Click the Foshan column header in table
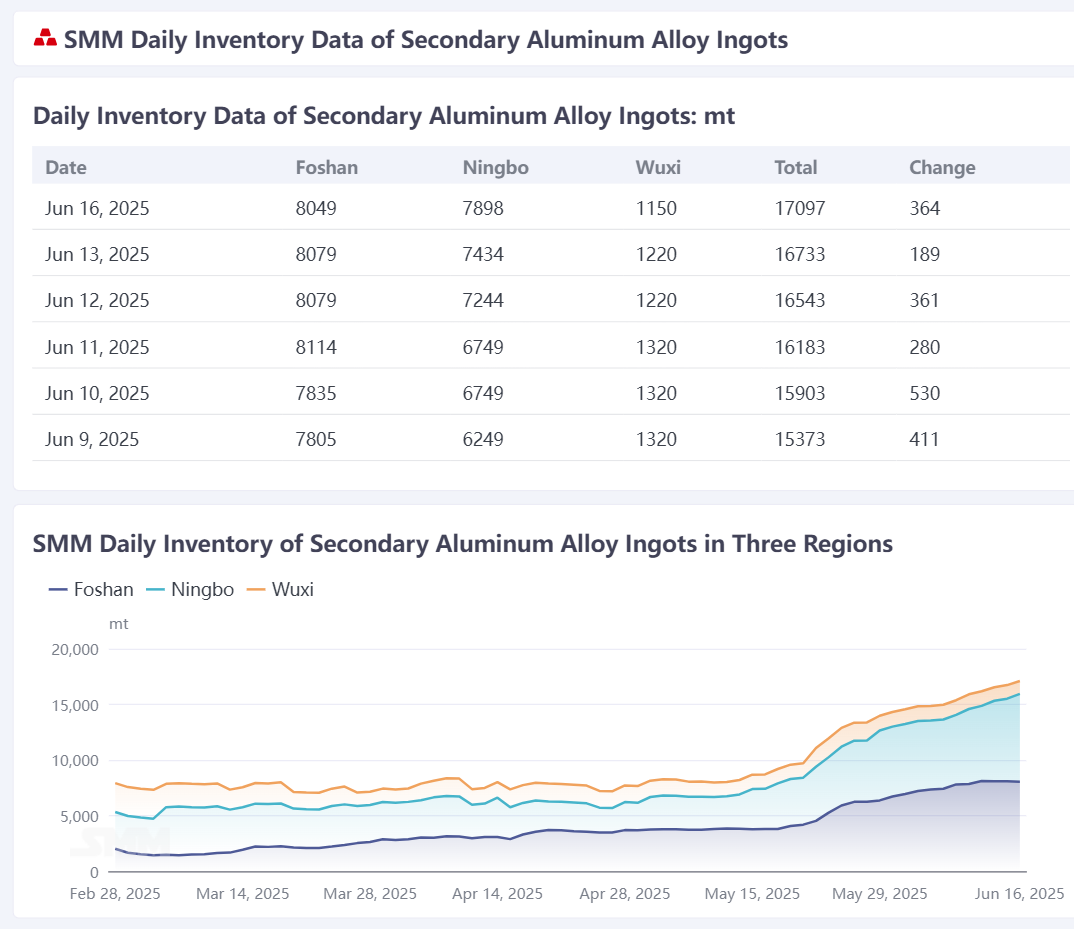The width and height of the screenshot is (1074, 929). 327,167
